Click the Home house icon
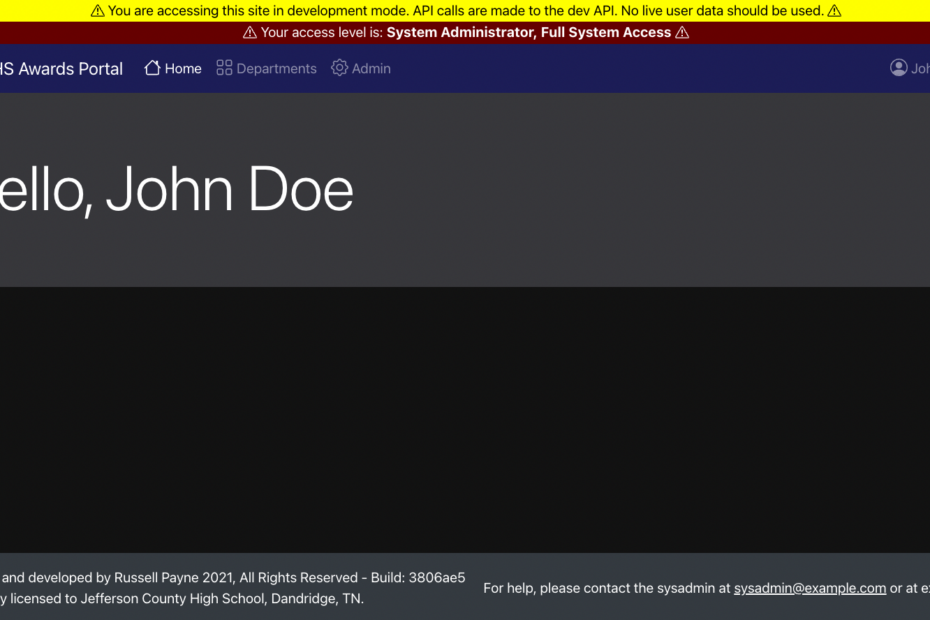The image size is (930, 620). [152, 68]
